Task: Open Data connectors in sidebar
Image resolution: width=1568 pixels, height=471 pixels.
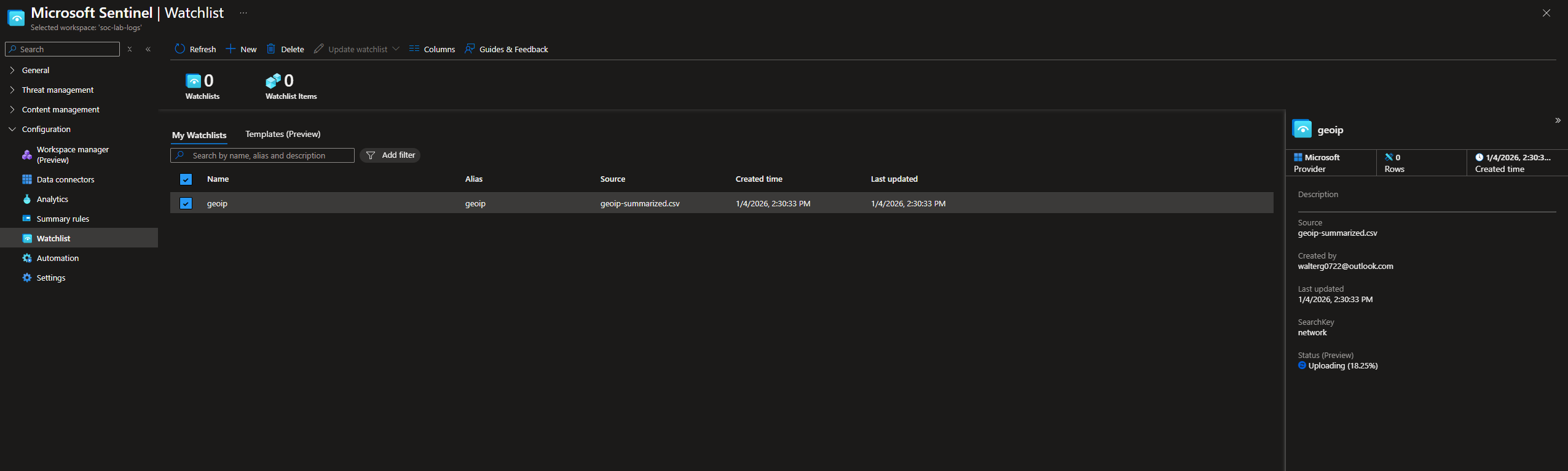Action: pyautogui.click(x=65, y=180)
